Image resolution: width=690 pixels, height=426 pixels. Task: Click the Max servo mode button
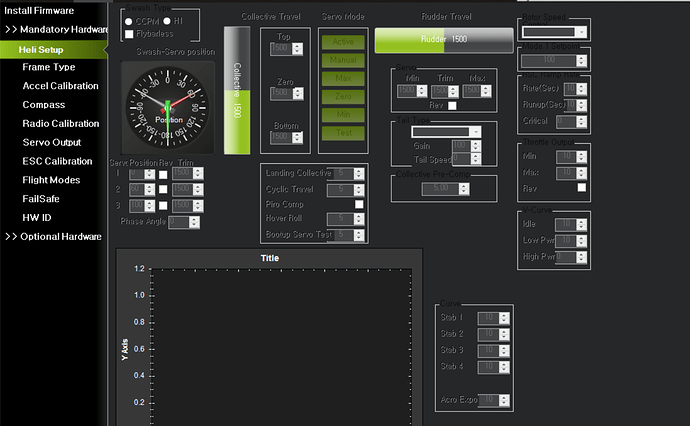[343, 78]
